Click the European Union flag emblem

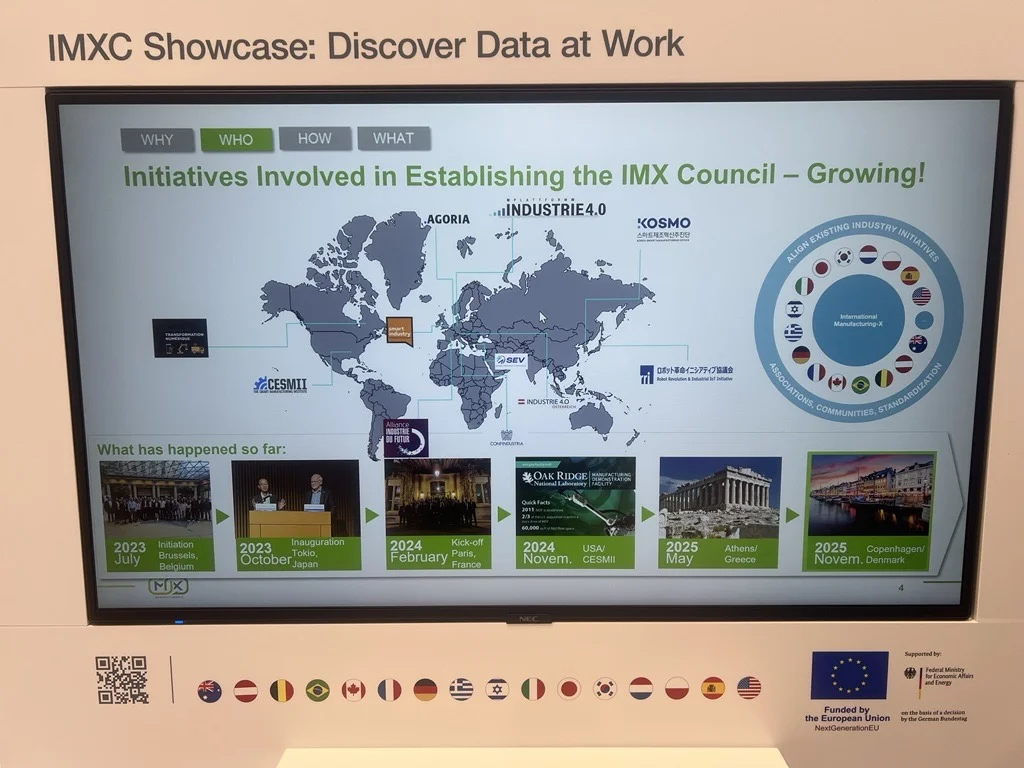click(x=850, y=675)
